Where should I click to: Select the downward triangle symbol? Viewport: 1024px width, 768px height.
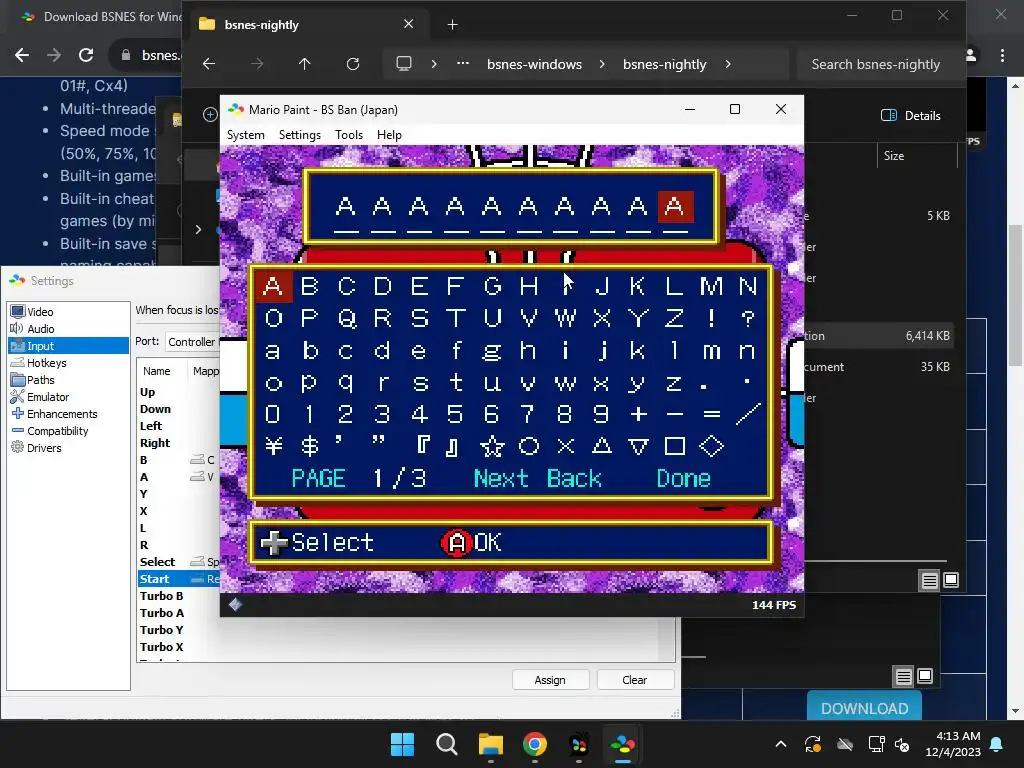coord(638,447)
